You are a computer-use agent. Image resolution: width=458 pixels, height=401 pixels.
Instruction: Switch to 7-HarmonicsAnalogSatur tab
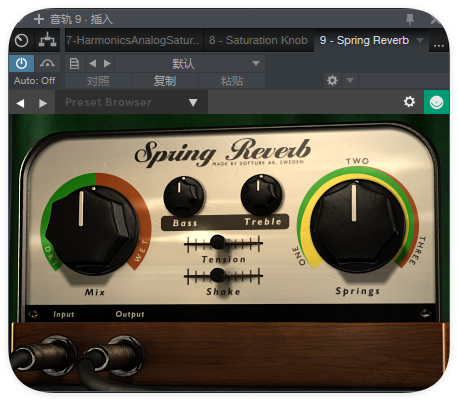pyautogui.click(x=134, y=40)
